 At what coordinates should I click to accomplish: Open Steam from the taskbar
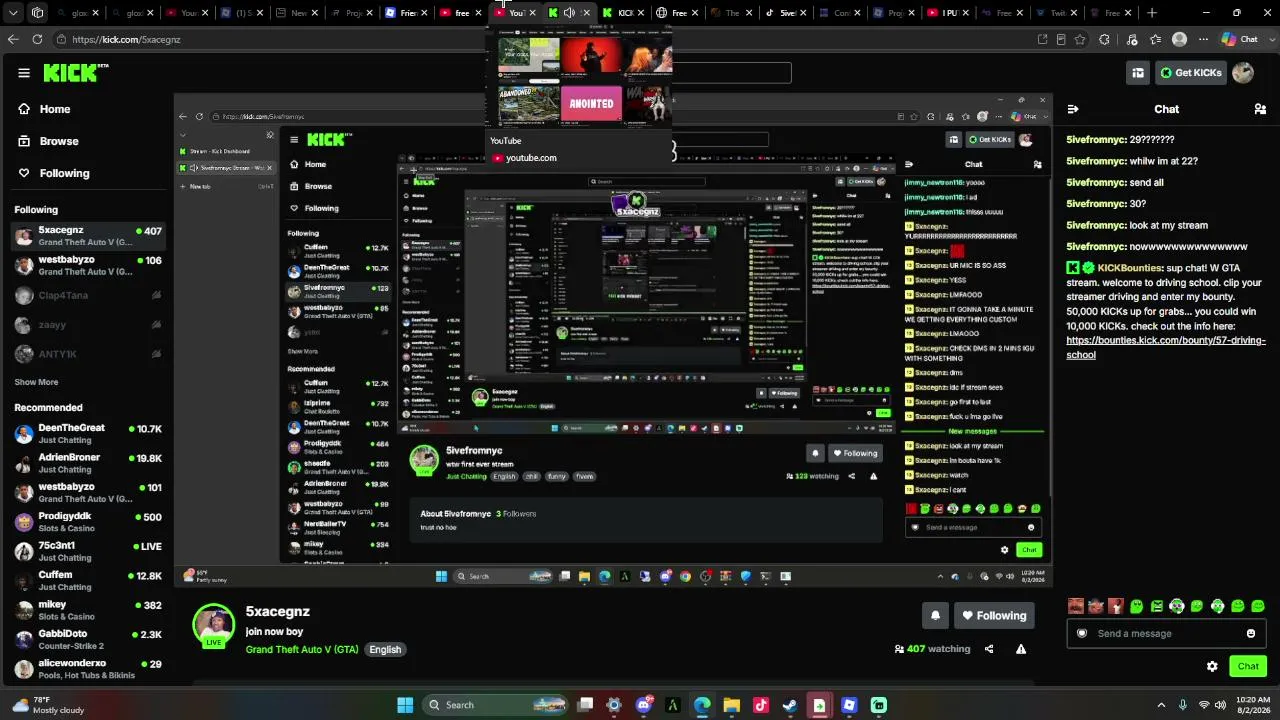(x=790, y=705)
